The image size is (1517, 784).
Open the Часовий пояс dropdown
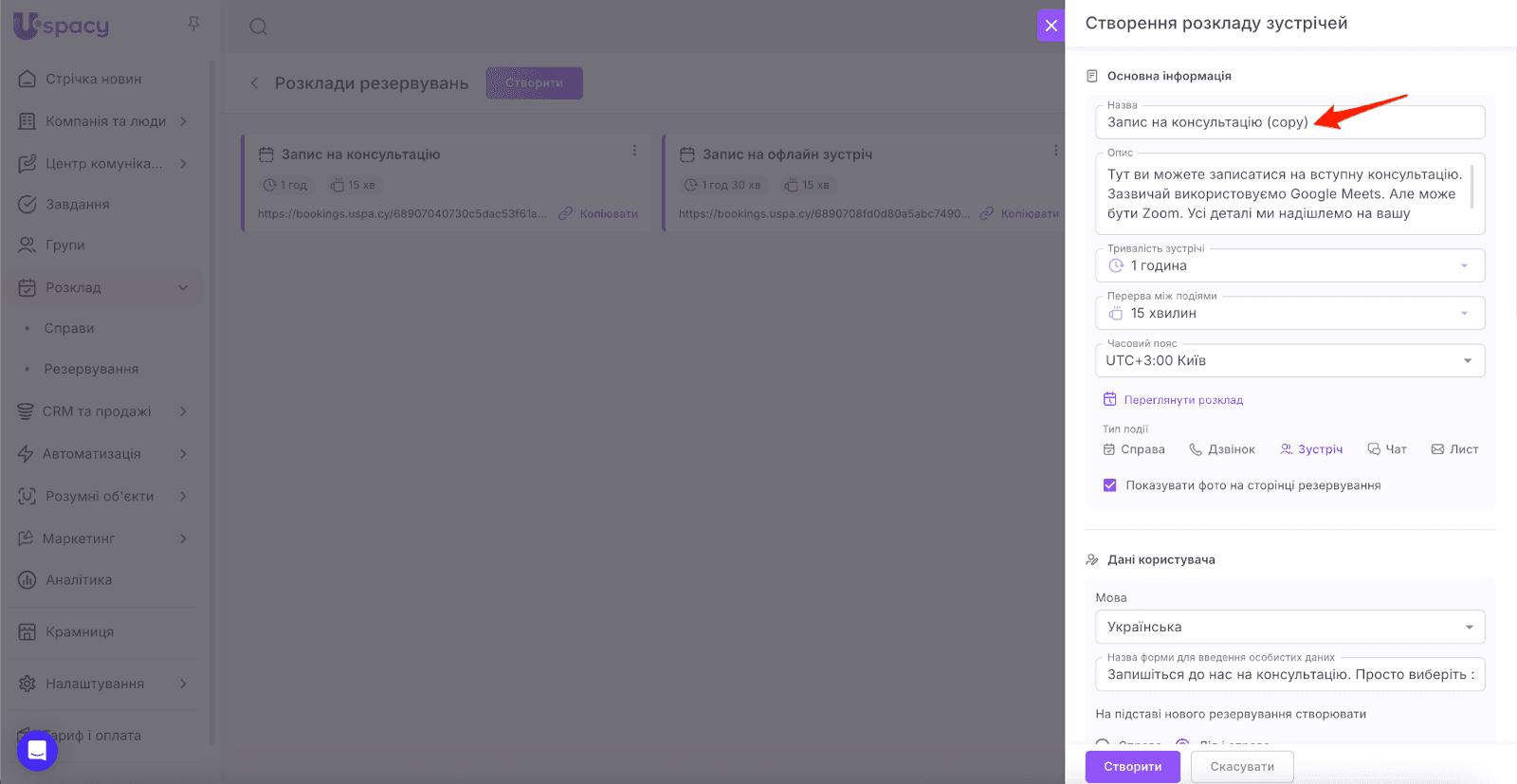[1289, 360]
